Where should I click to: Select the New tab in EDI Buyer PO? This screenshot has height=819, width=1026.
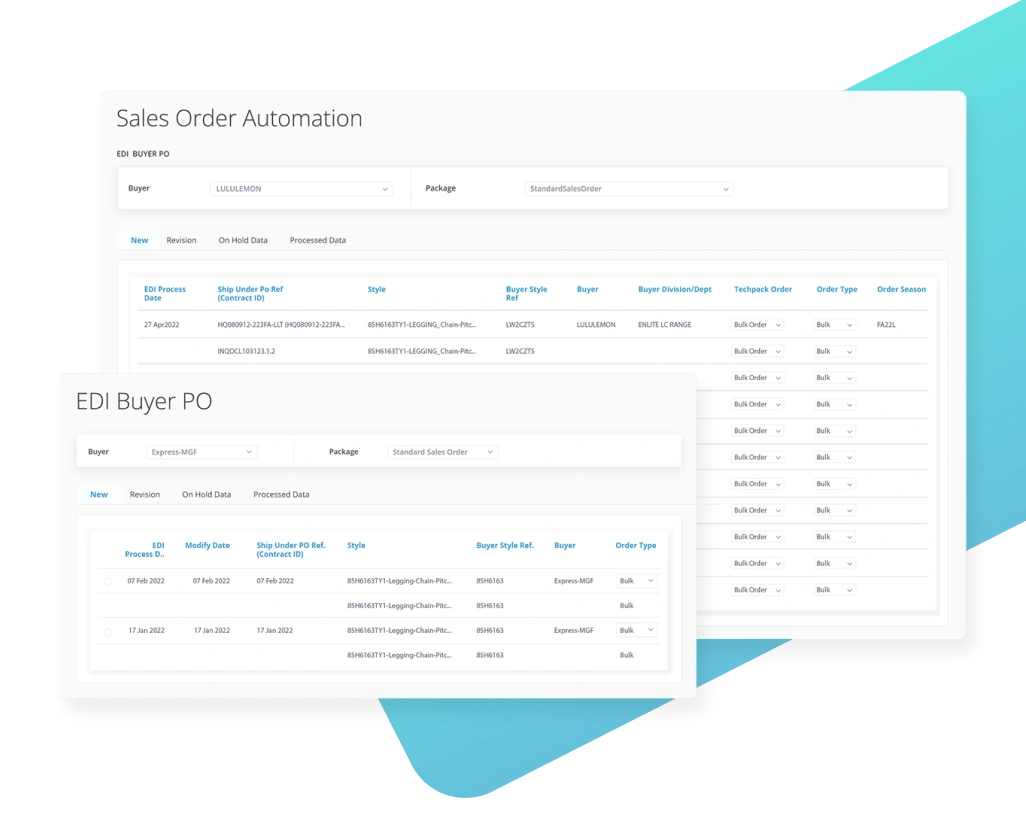coord(99,494)
